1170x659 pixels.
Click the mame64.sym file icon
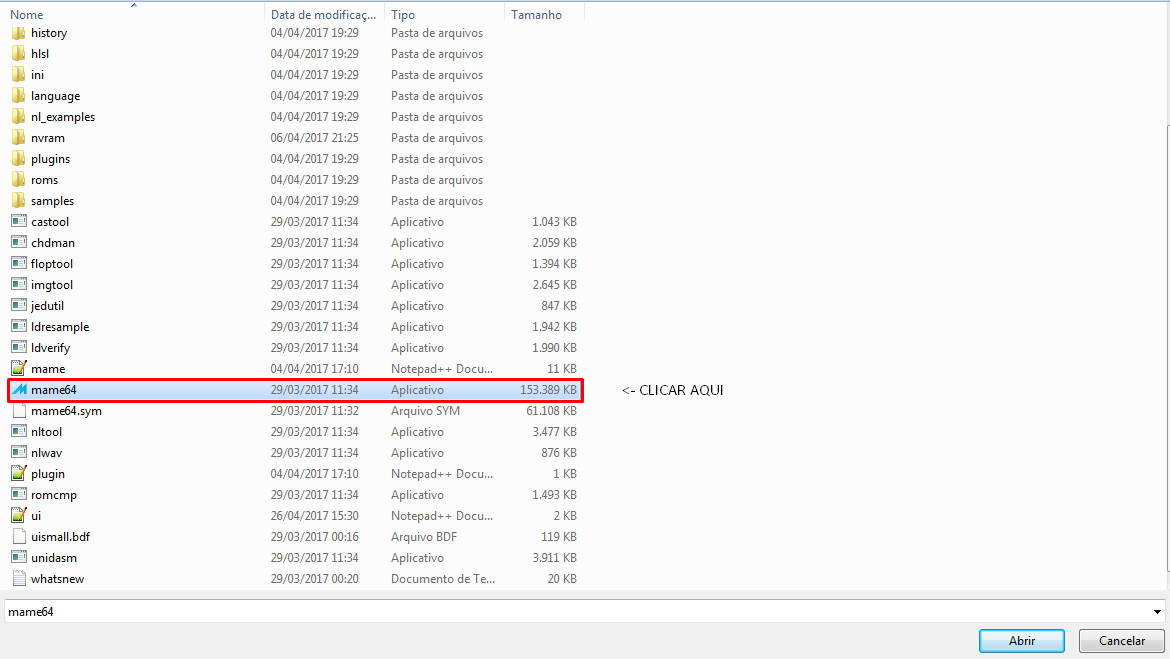point(19,410)
